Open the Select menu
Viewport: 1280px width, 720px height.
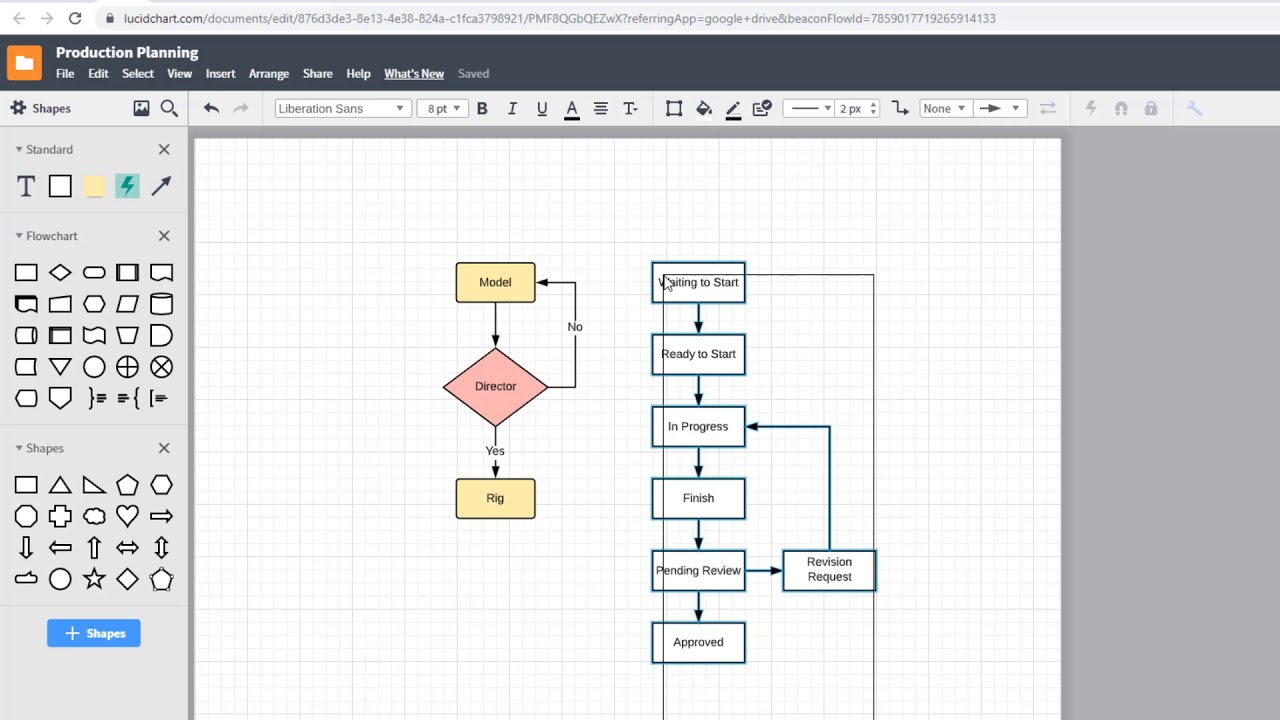click(138, 73)
